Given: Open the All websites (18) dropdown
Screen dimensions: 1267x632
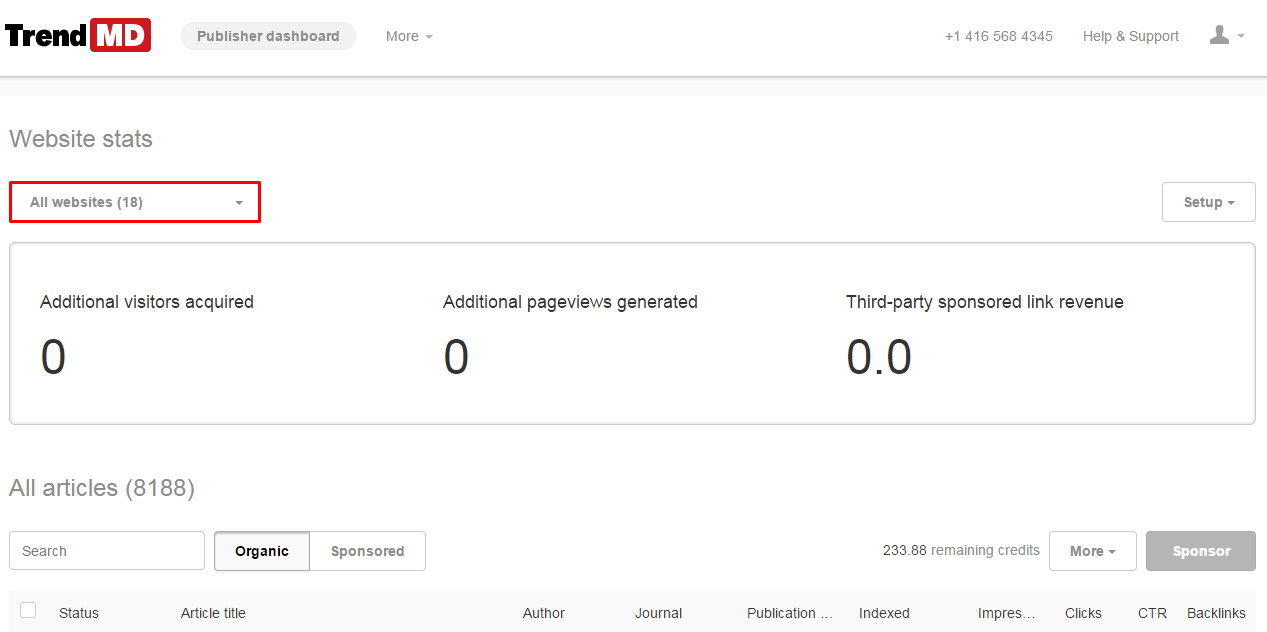Looking at the screenshot, I should (135, 202).
